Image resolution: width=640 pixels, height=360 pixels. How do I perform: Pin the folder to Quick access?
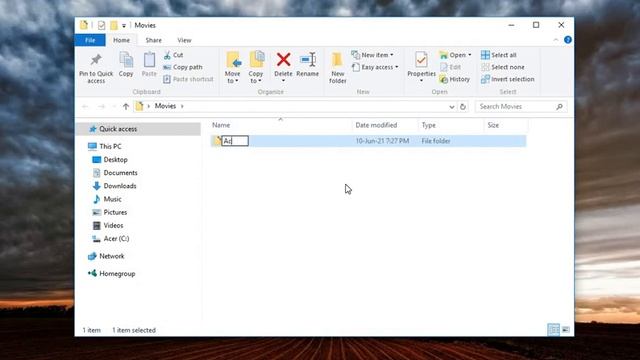(x=96, y=68)
